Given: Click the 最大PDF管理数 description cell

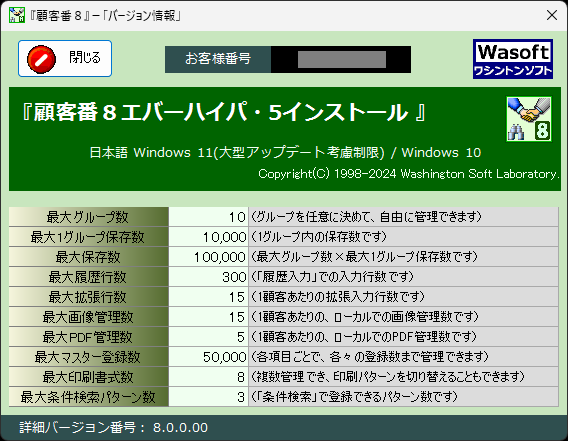Looking at the screenshot, I should tap(404, 337).
